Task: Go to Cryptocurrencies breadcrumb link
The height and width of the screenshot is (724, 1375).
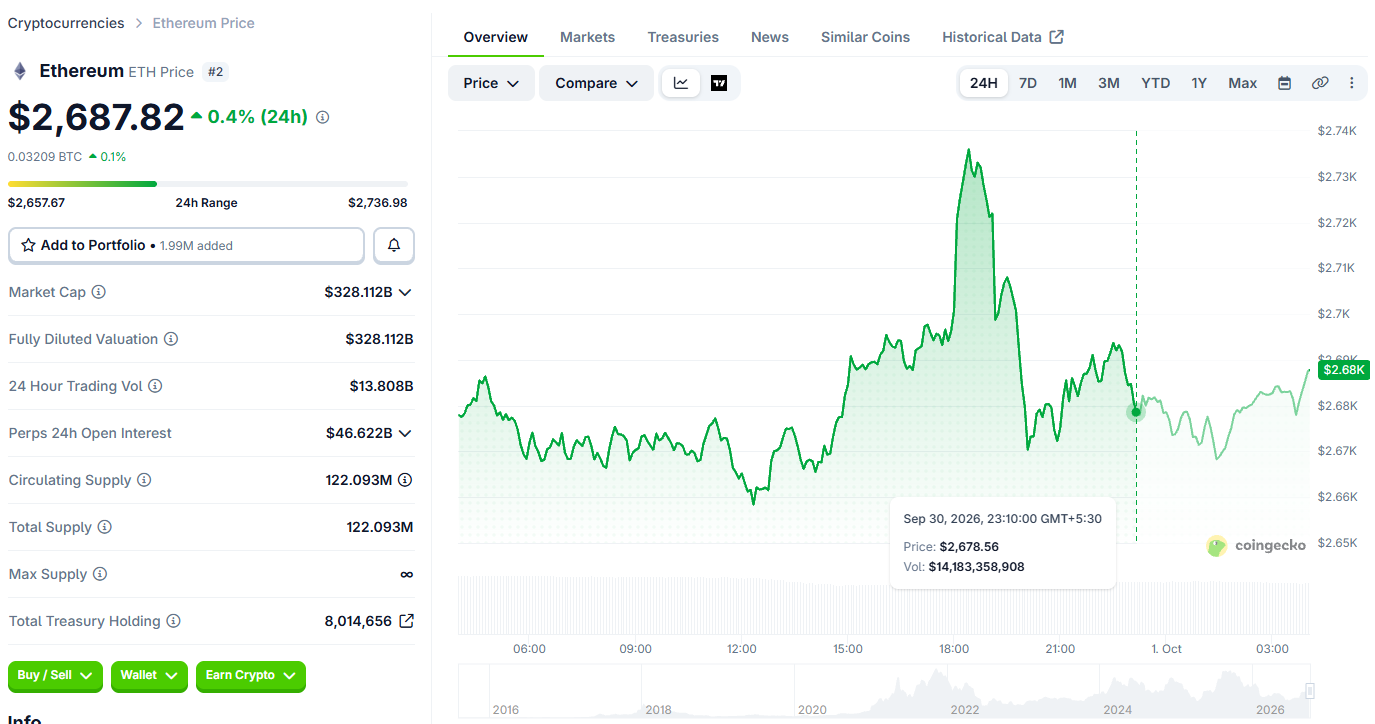Action: [66, 22]
